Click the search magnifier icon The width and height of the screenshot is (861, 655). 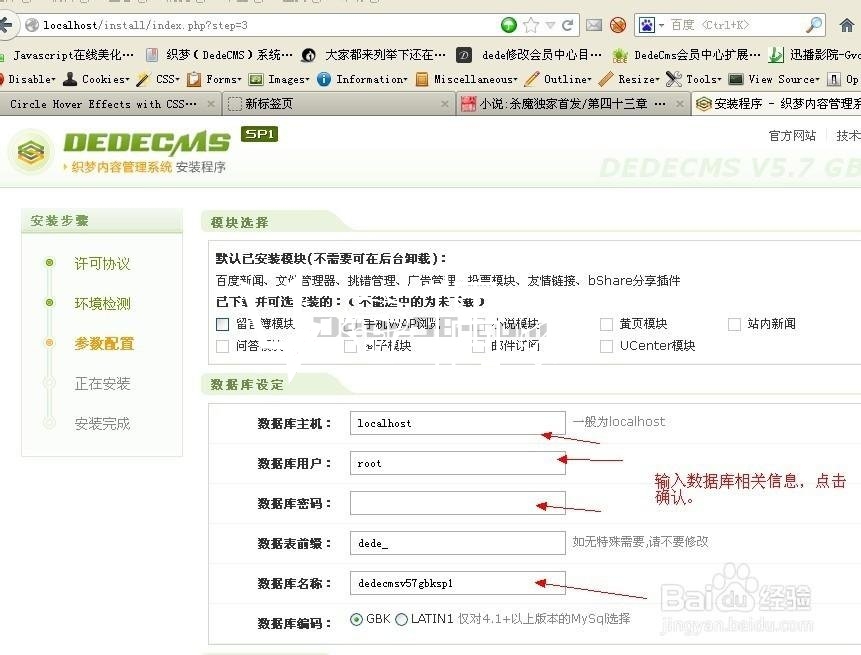[x=814, y=25]
